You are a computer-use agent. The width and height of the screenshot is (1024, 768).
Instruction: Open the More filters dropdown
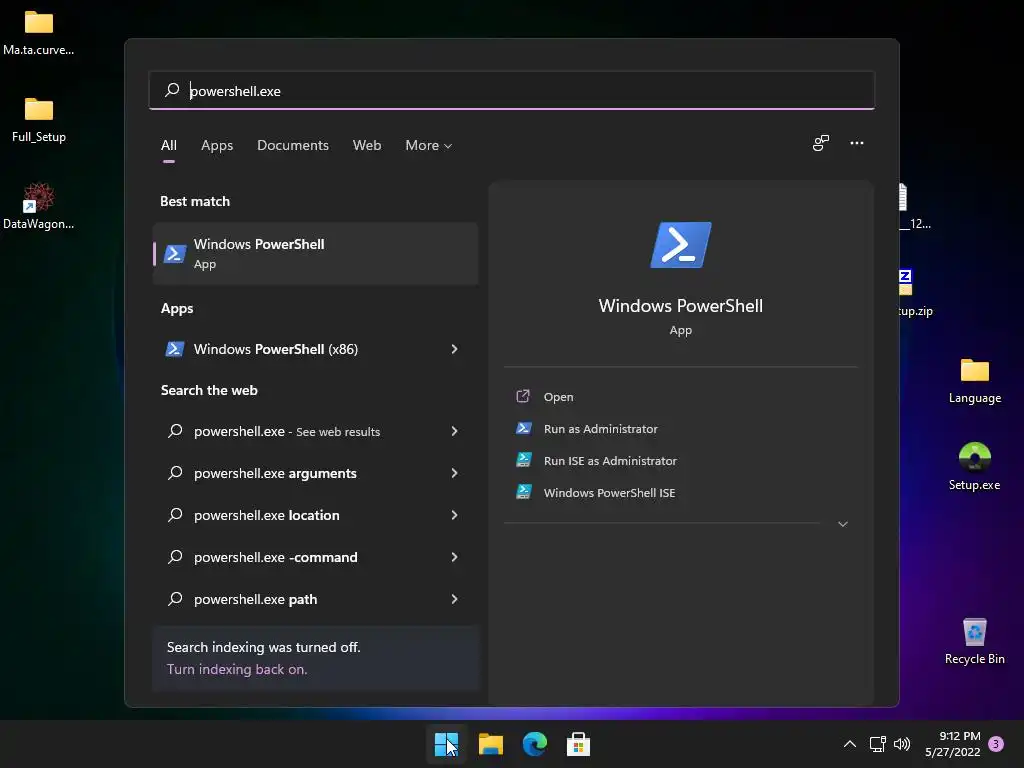pyautogui.click(x=428, y=145)
